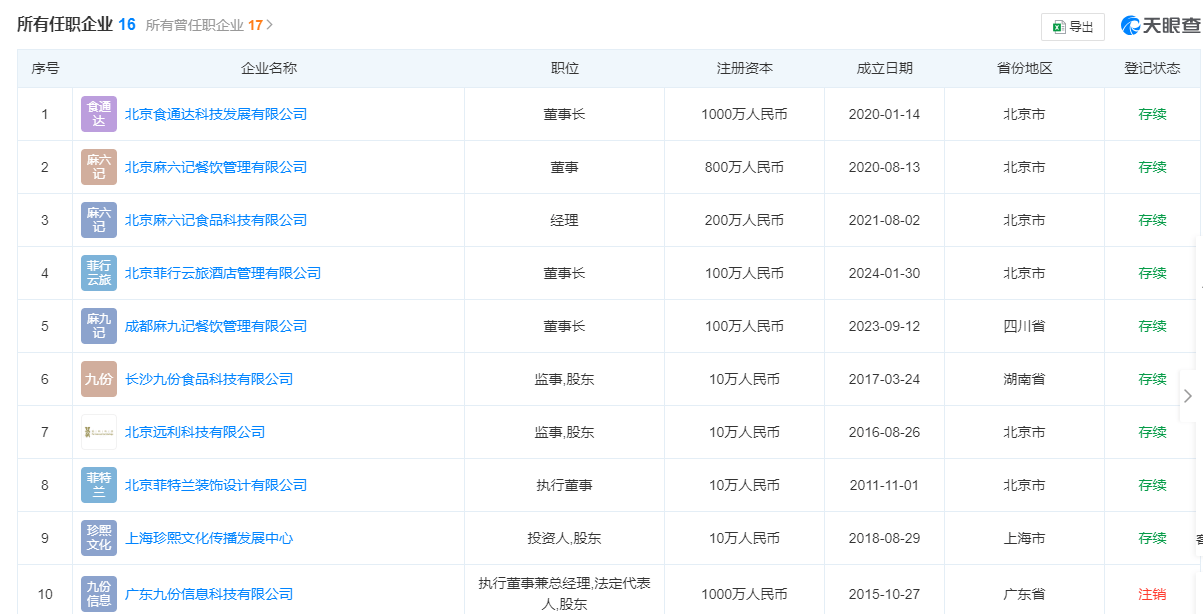Switch to 所有曾任职企业 tab
1203x614 pixels.
pos(209,25)
